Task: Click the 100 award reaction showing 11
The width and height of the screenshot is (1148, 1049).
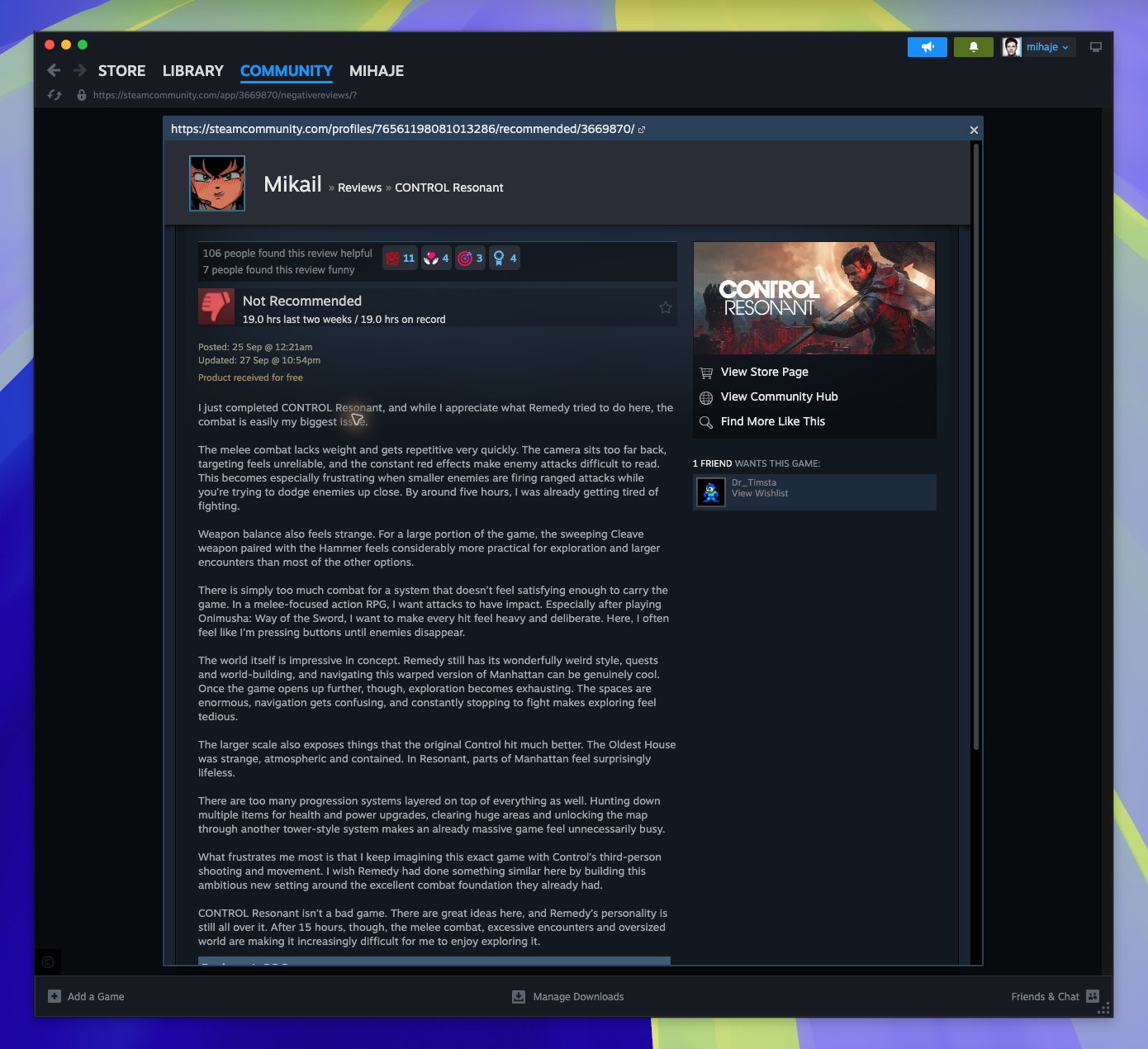Action: click(x=401, y=259)
